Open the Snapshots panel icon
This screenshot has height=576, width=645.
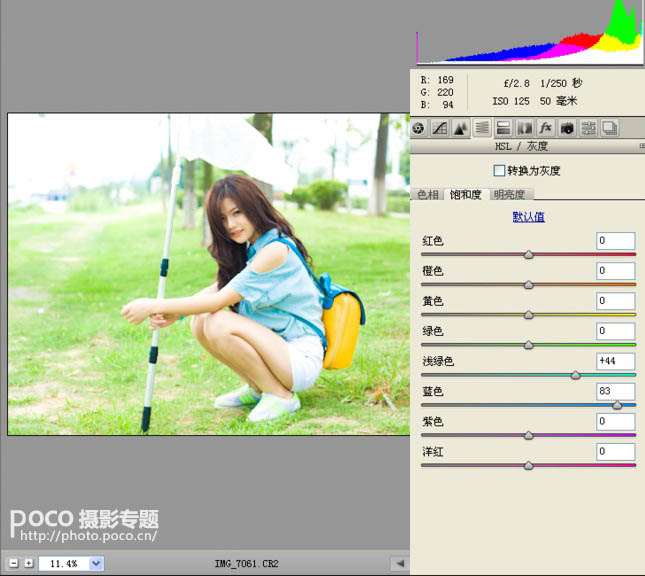coord(609,128)
